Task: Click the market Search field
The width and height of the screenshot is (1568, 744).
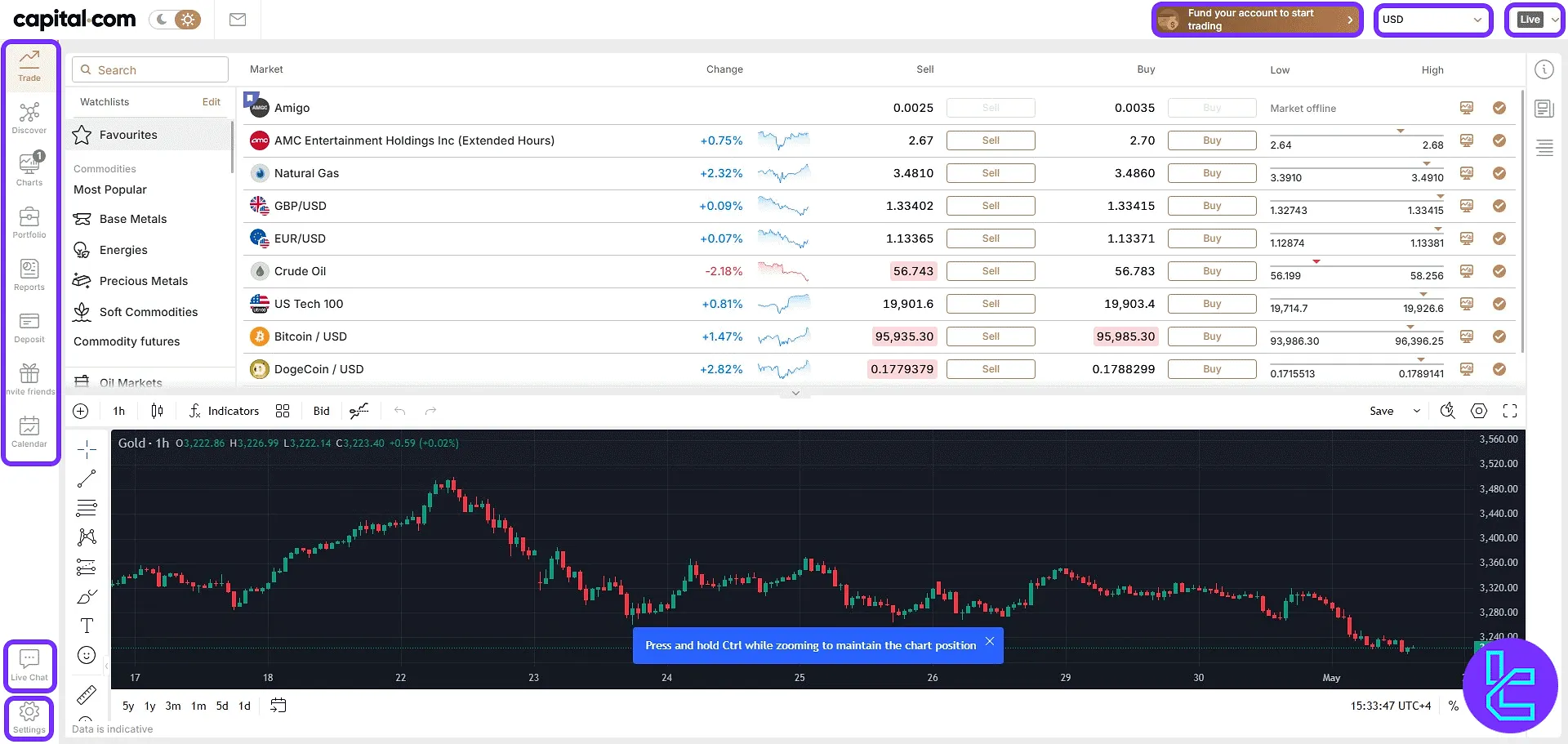Action: coord(150,69)
